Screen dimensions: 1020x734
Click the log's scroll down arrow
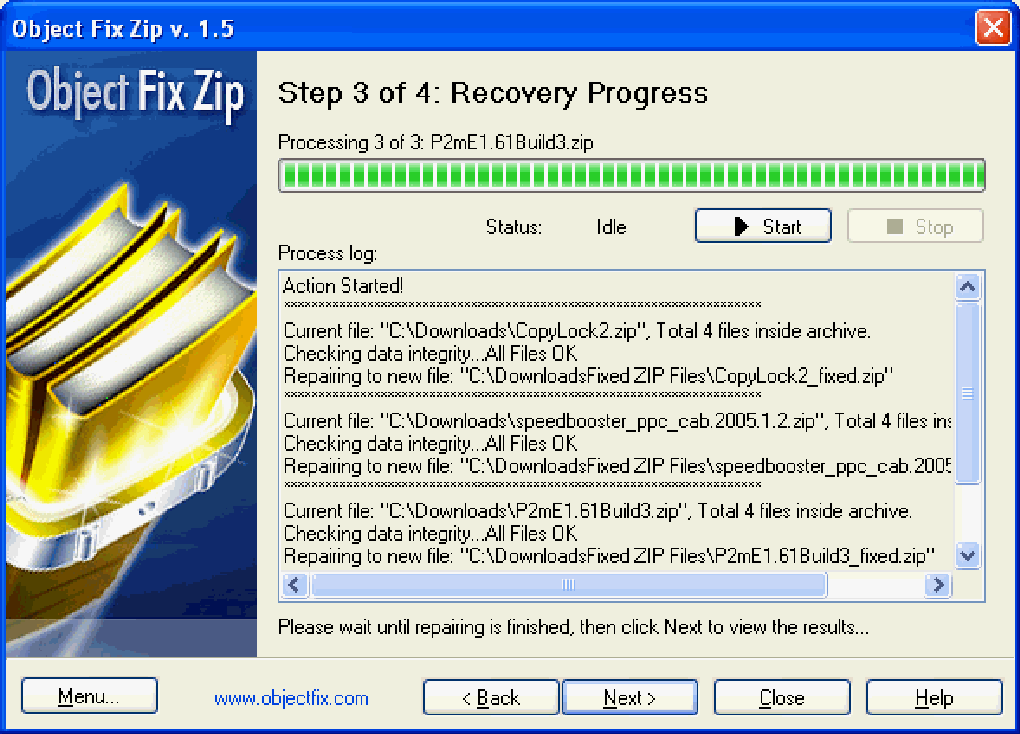pos(968,556)
